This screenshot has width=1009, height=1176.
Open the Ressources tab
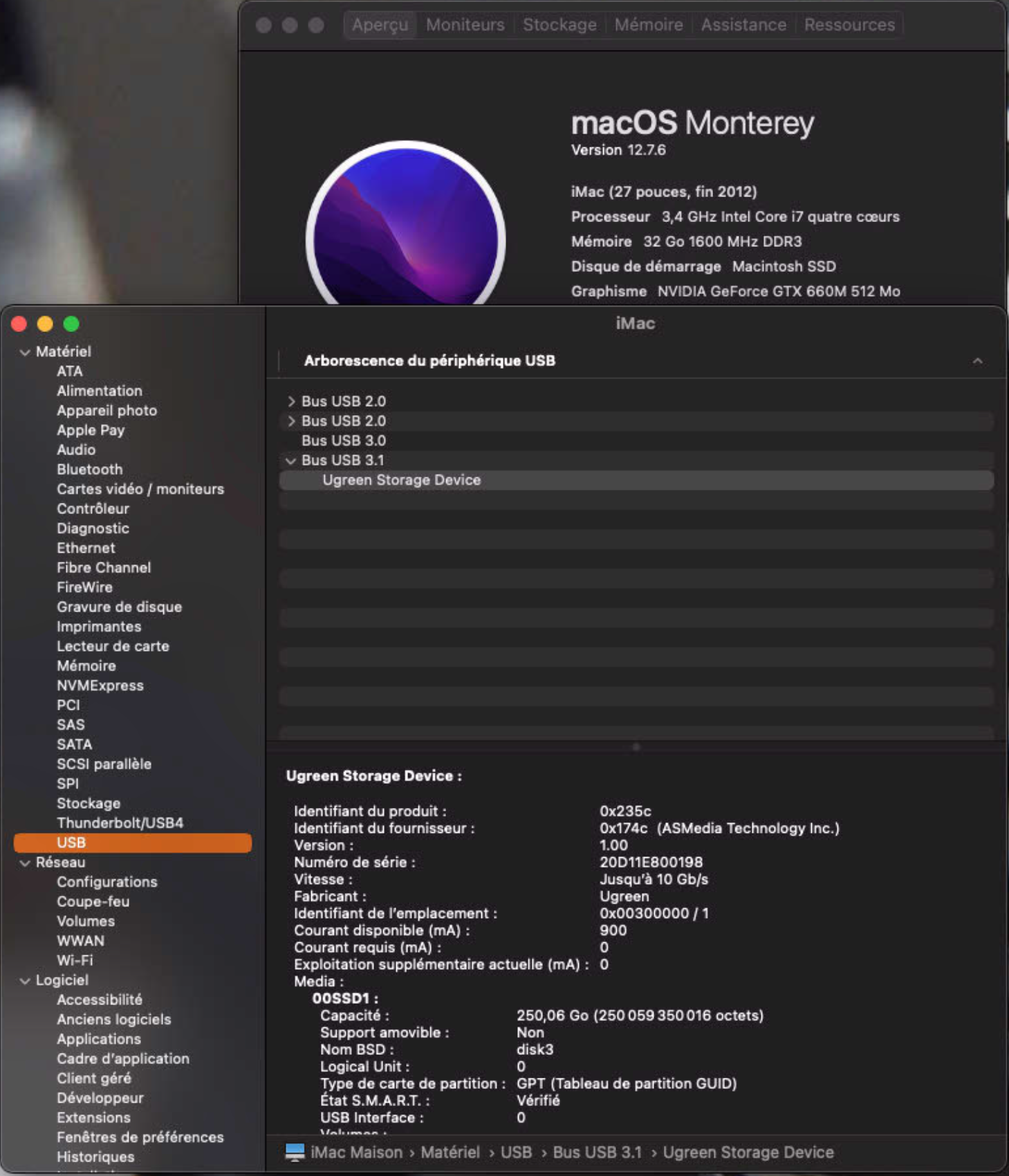tap(849, 25)
